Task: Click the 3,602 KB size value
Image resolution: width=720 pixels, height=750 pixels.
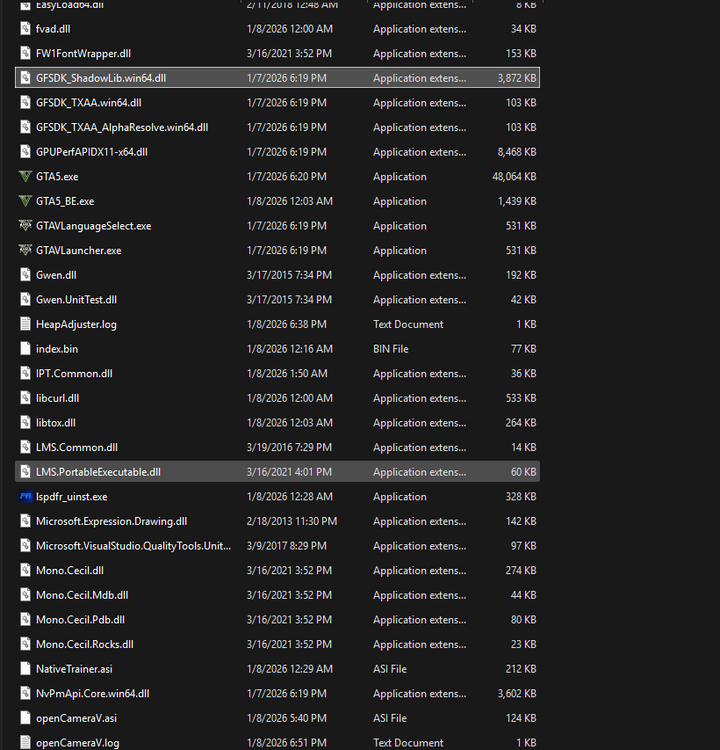Action: click(517, 694)
